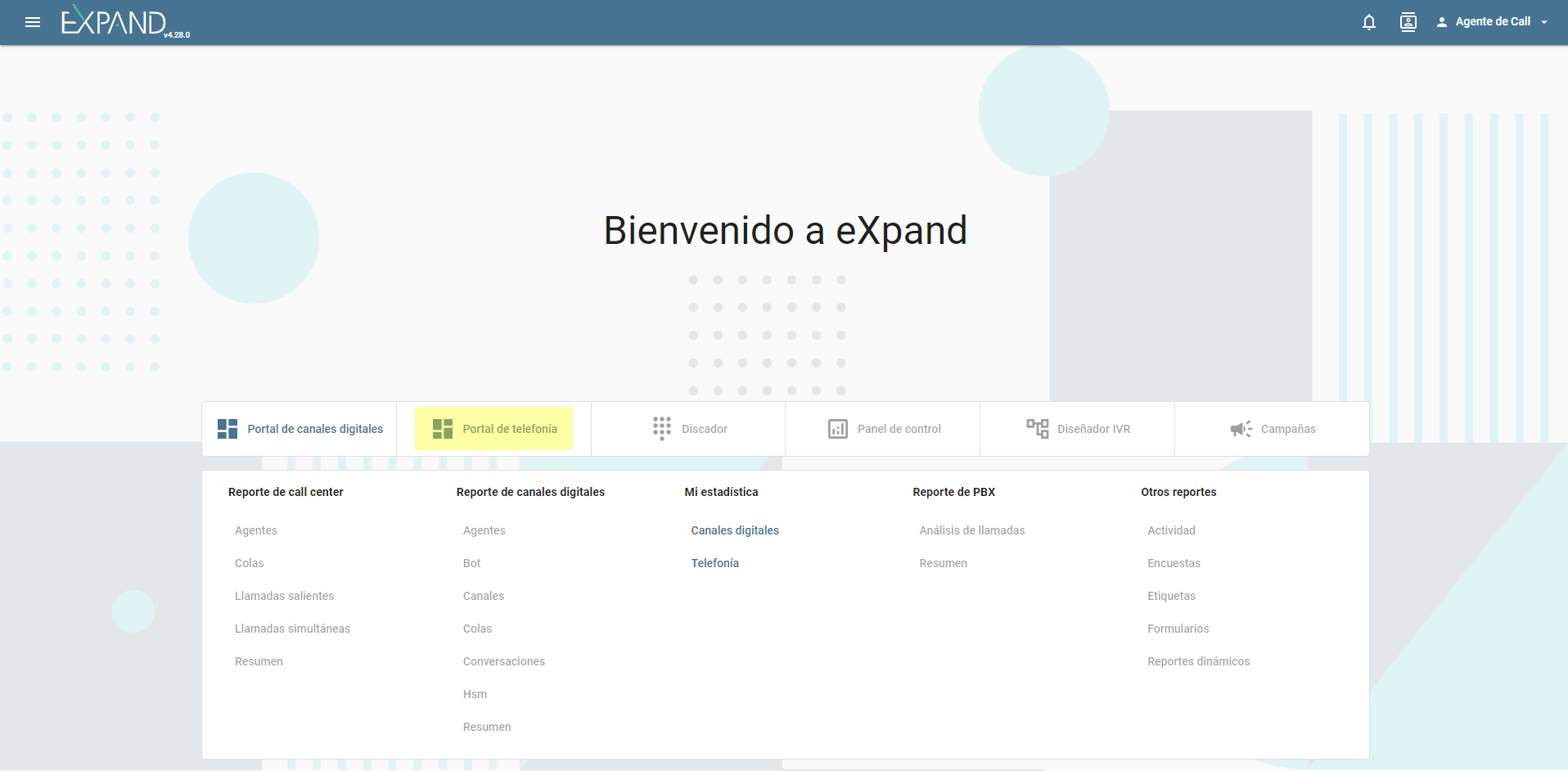Open the Etiquetas report
1568x771 pixels.
click(x=1172, y=596)
